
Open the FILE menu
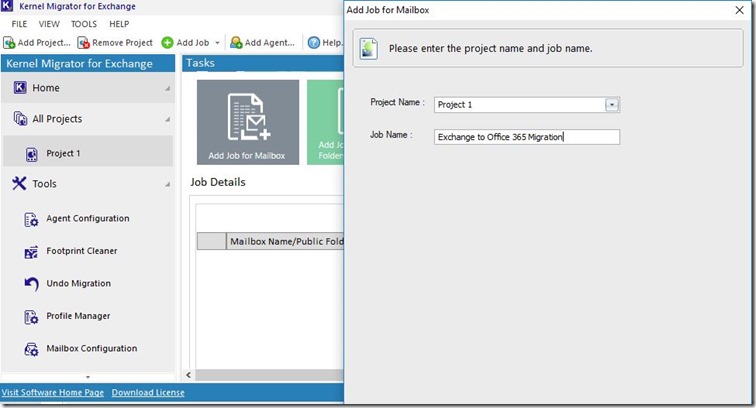pyautogui.click(x=19, y=24)
